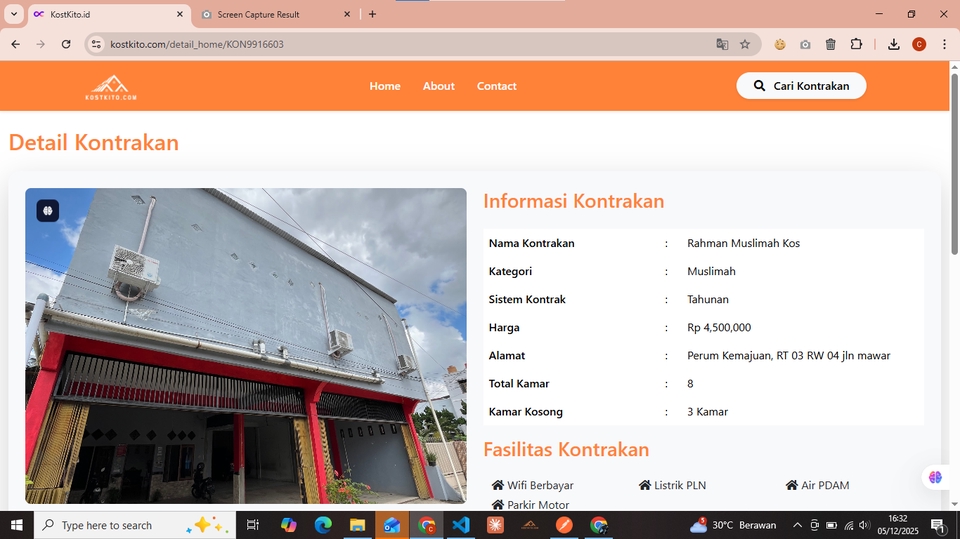Open the Windows Start menu
Viewport: 960px width, 539px height.
pos(17,525)
